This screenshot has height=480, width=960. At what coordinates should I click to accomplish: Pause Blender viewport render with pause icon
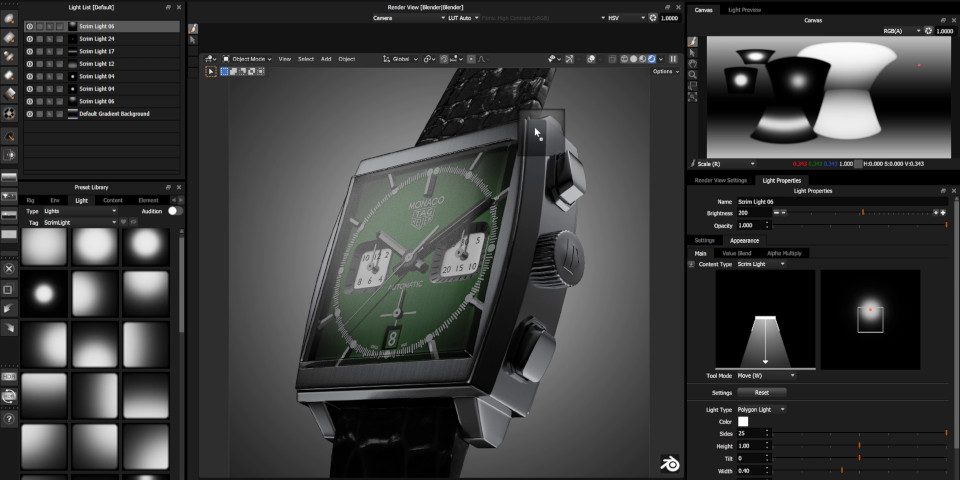[673, 59]
